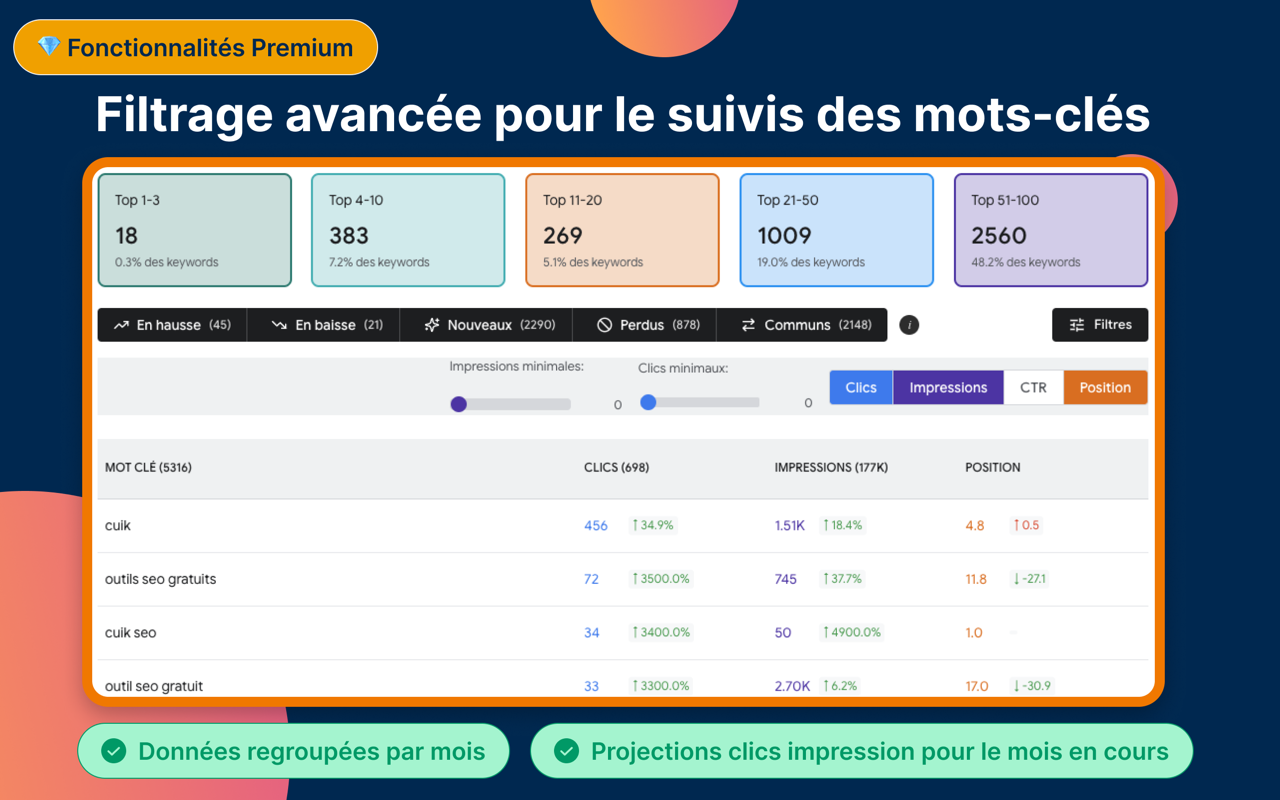Toggle the Position metric button
The width and height of the screenshot is (1280, 800).
pos(1105,388)
